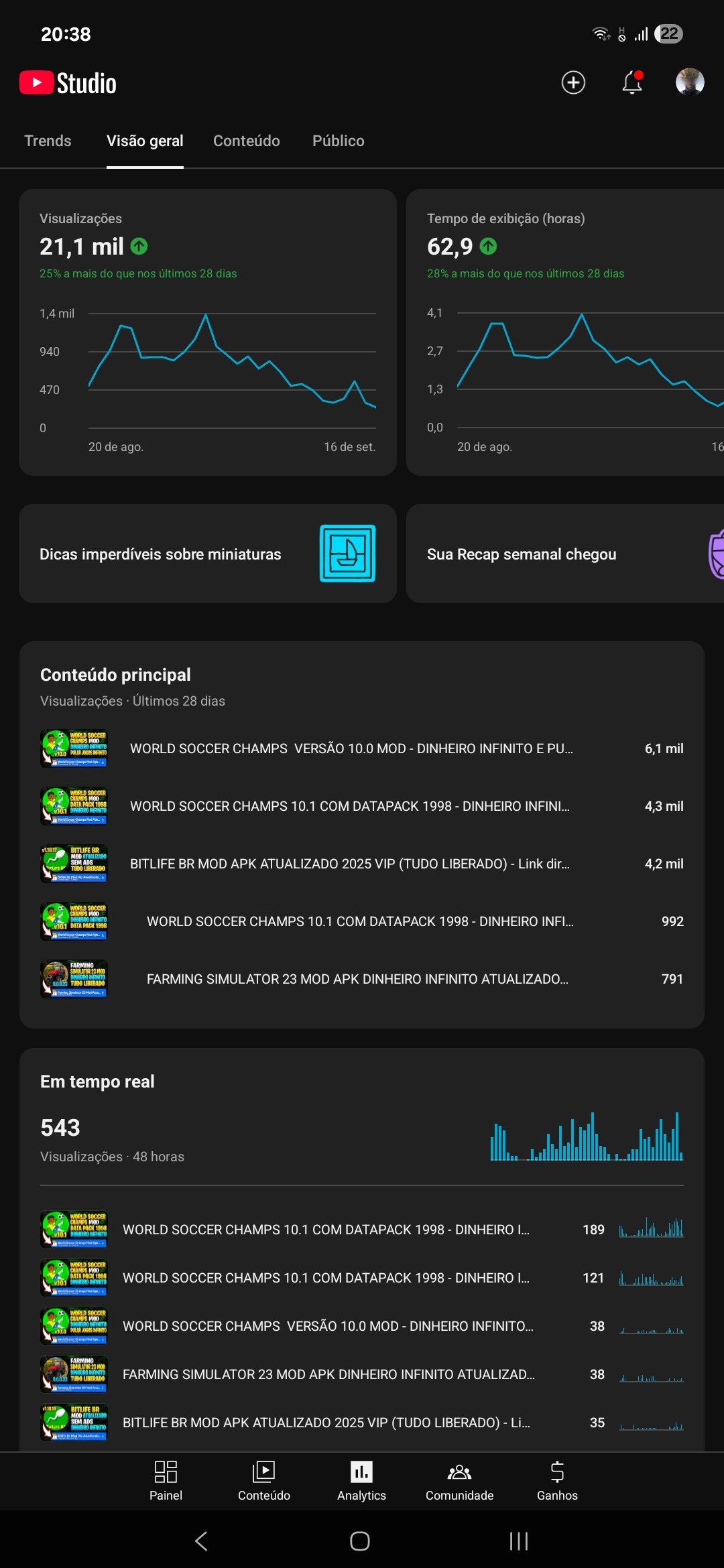Tap the Android back arrow
Screen dimensions: 724x1568
[201, 1541]
